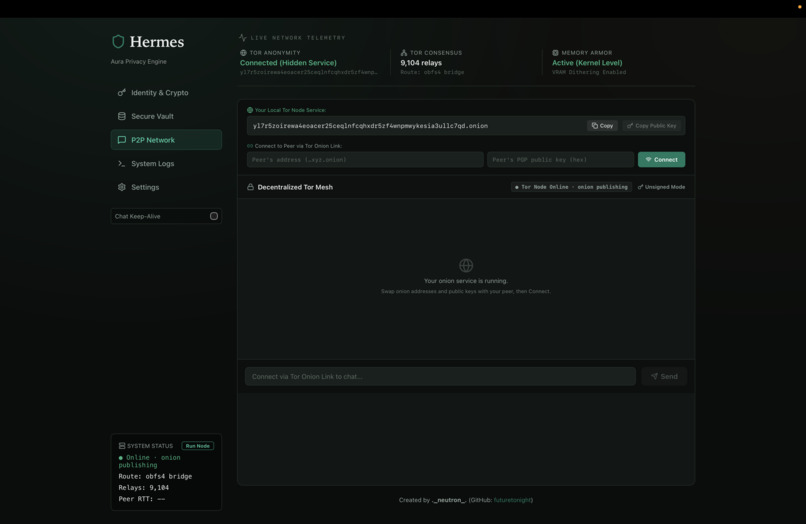Click the pulse icon beside Live Network Telemetry
The image size is (806, 524).
(243, 38)
